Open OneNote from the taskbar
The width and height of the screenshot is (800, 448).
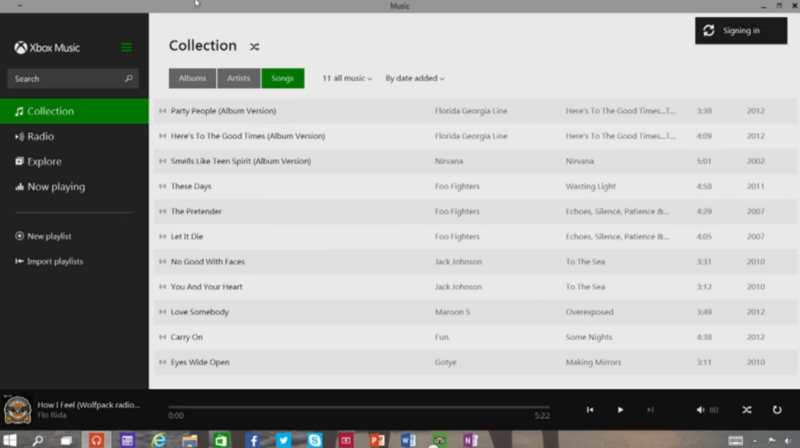tap(471, 440)
